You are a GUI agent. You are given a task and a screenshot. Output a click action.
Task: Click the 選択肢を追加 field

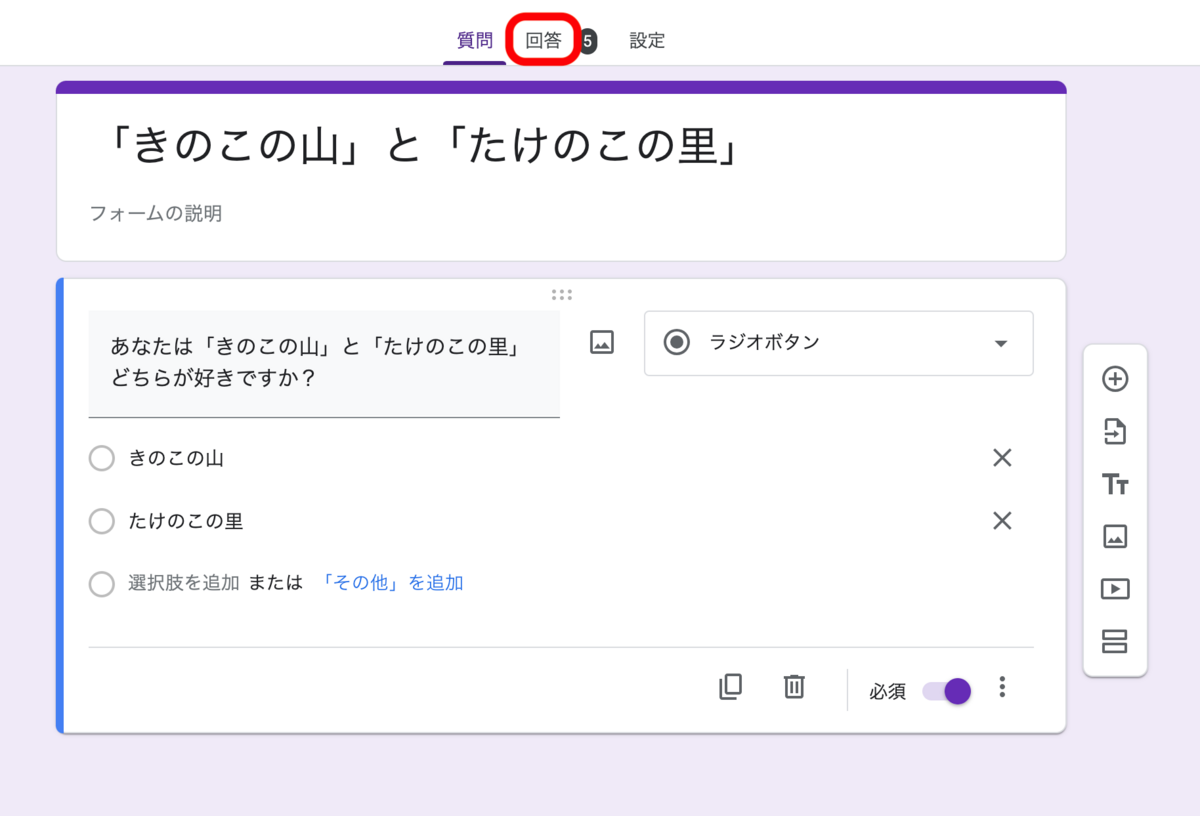pos(184,583)
